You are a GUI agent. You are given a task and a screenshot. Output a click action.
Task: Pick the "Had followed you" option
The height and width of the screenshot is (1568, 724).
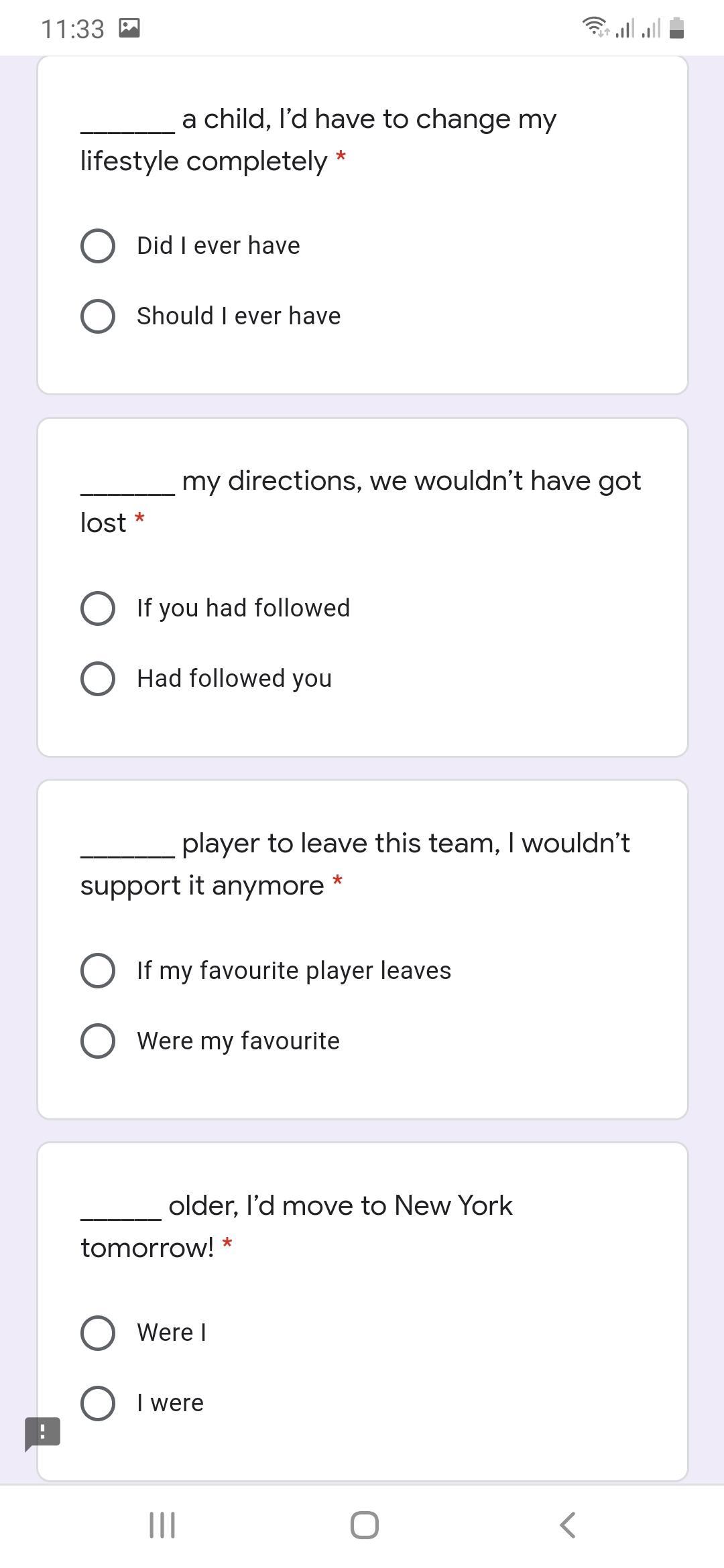pos(98,679)
